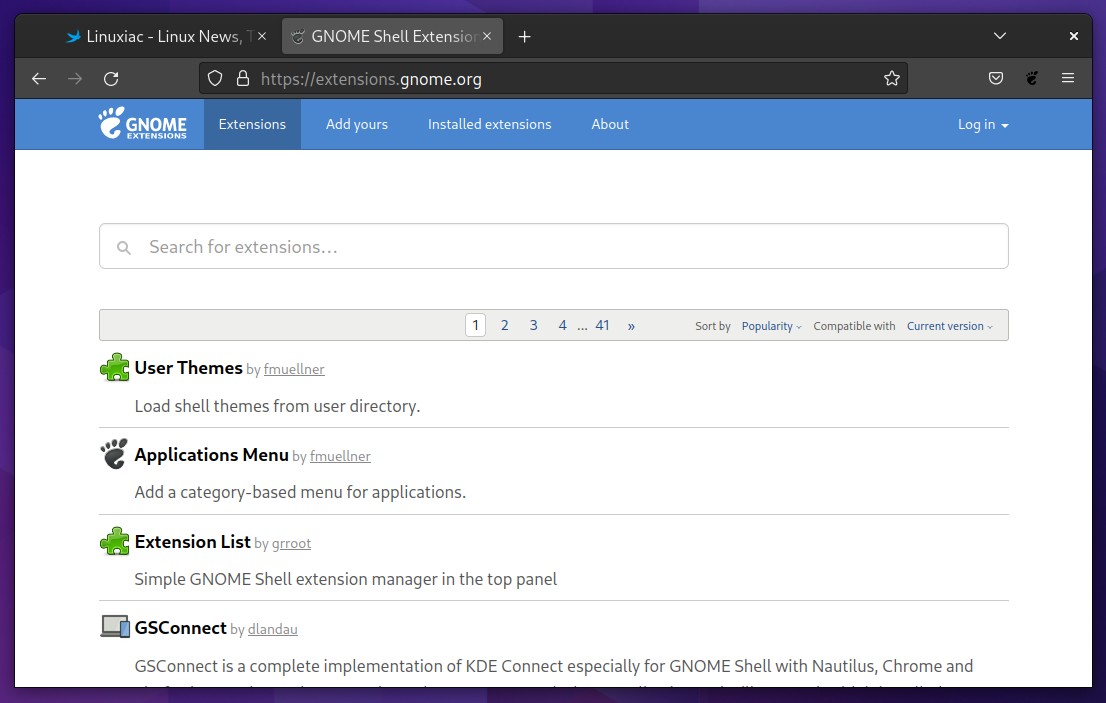
Task: Click 'Add a category-based menu for applications.' text
Action: coord(300,492)
